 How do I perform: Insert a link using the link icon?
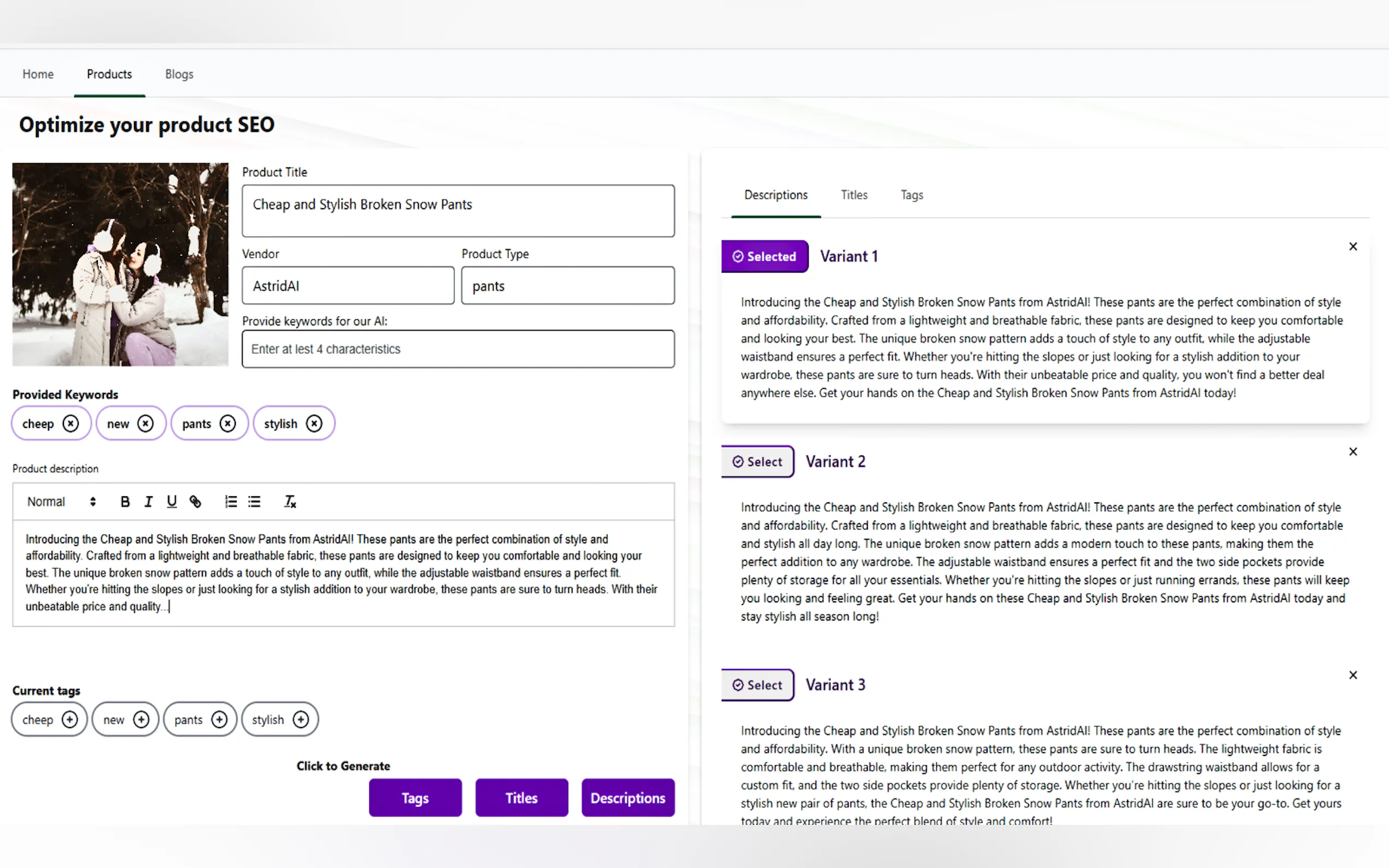[195, 502]
